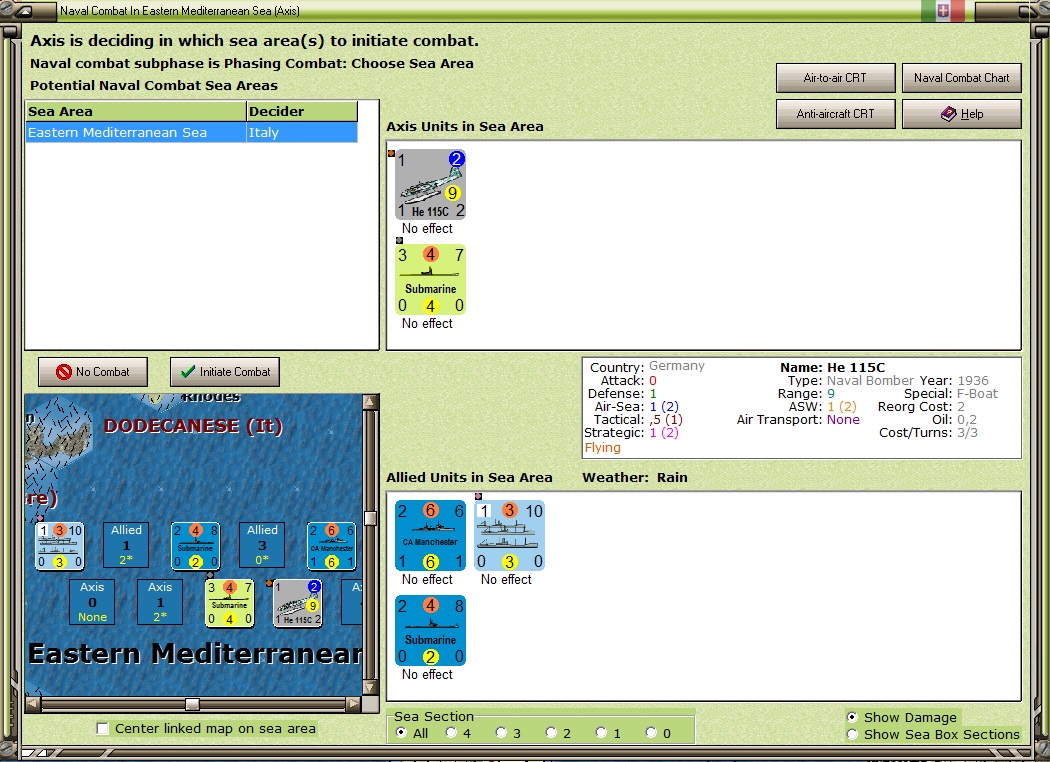Select Show Sea Box Sections option

(x=852, y=735)
